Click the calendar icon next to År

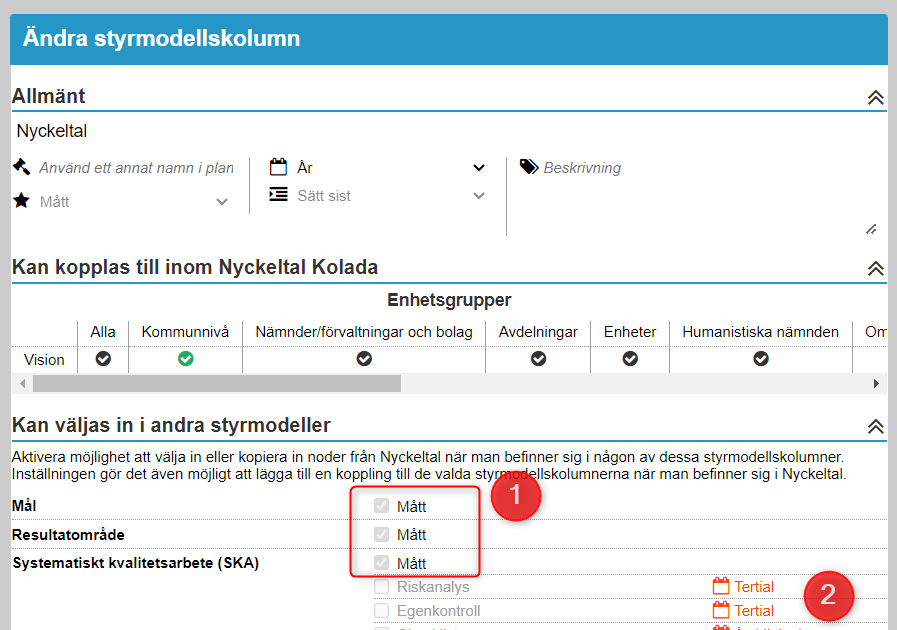click(x=278, y=167)
